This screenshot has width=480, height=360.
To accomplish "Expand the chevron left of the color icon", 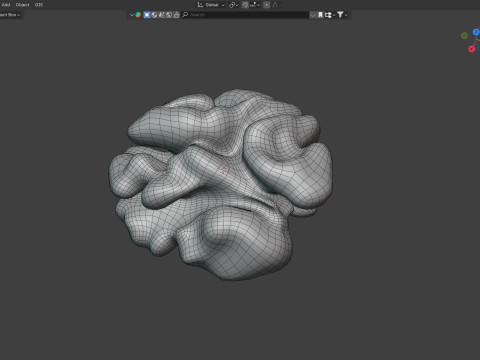I will point(132,15).
